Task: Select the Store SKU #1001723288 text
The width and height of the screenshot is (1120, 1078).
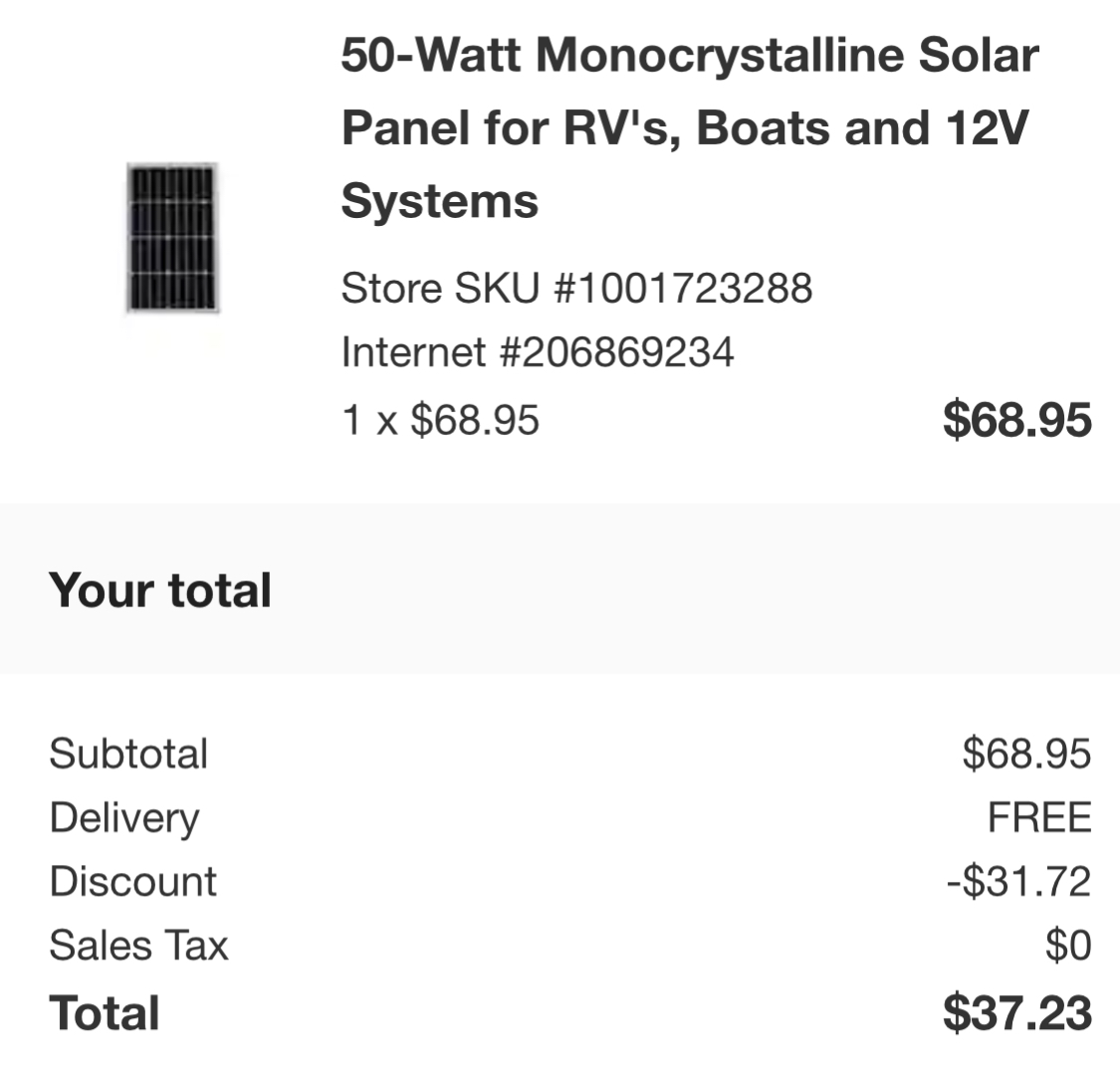Action: click(576, 288)
